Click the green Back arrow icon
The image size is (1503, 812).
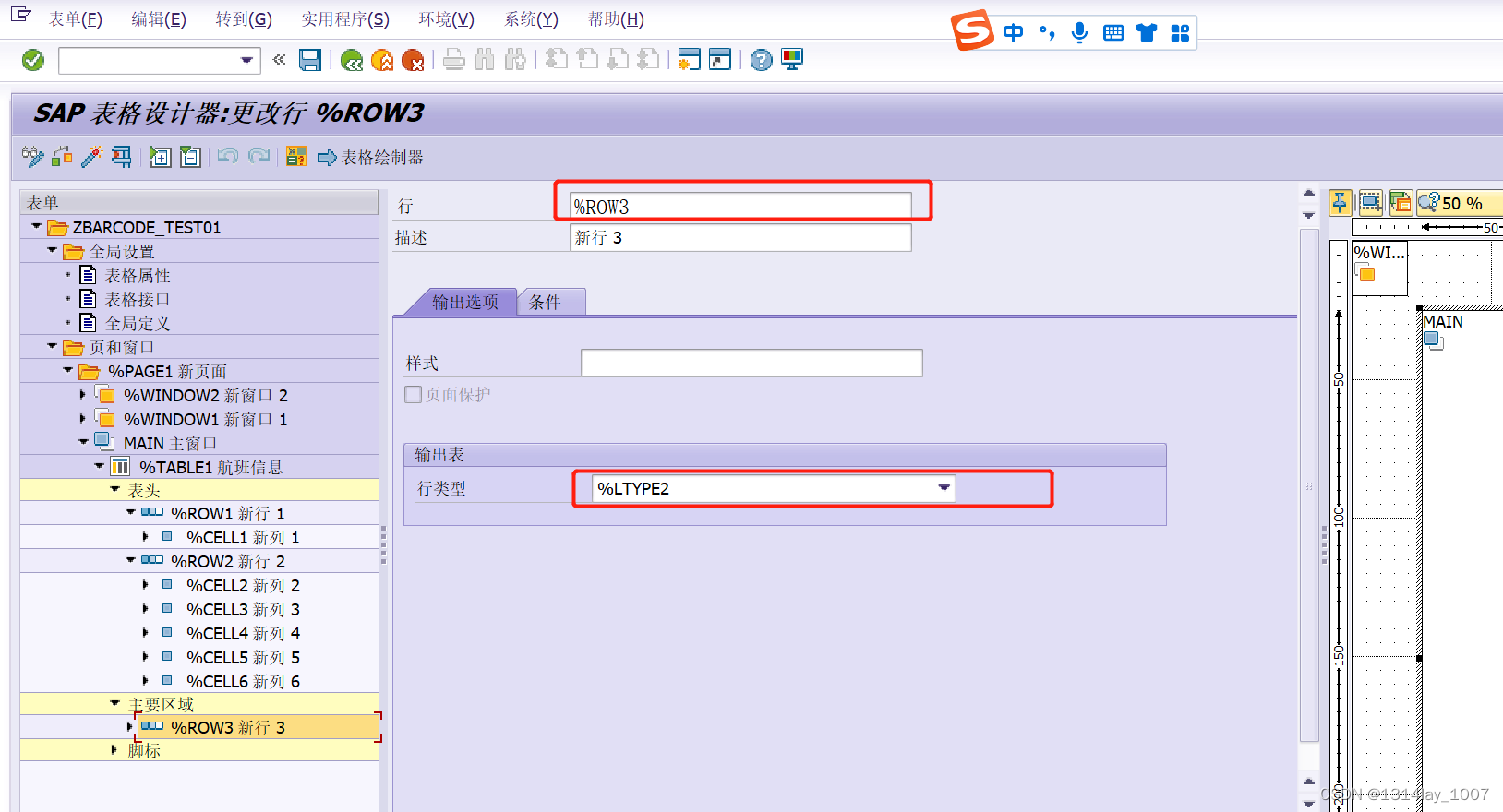352,60
